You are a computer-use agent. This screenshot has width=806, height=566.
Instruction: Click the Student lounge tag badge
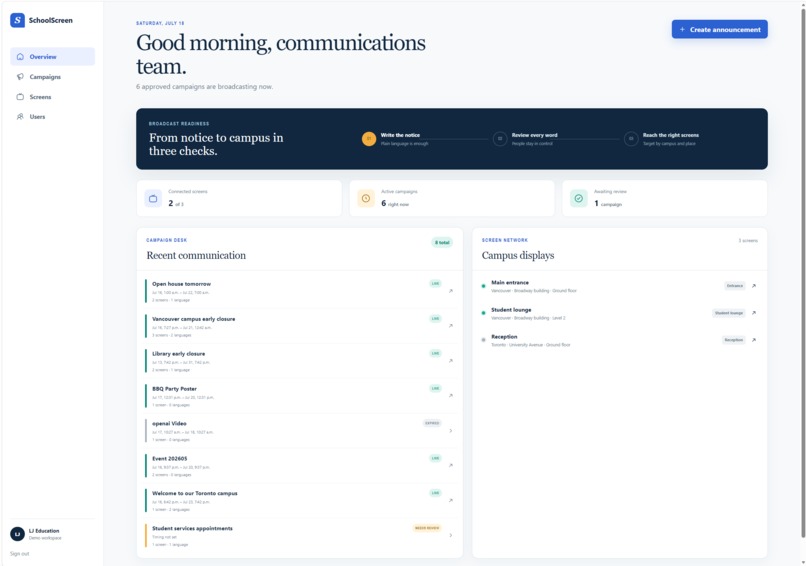pos(729,313)
